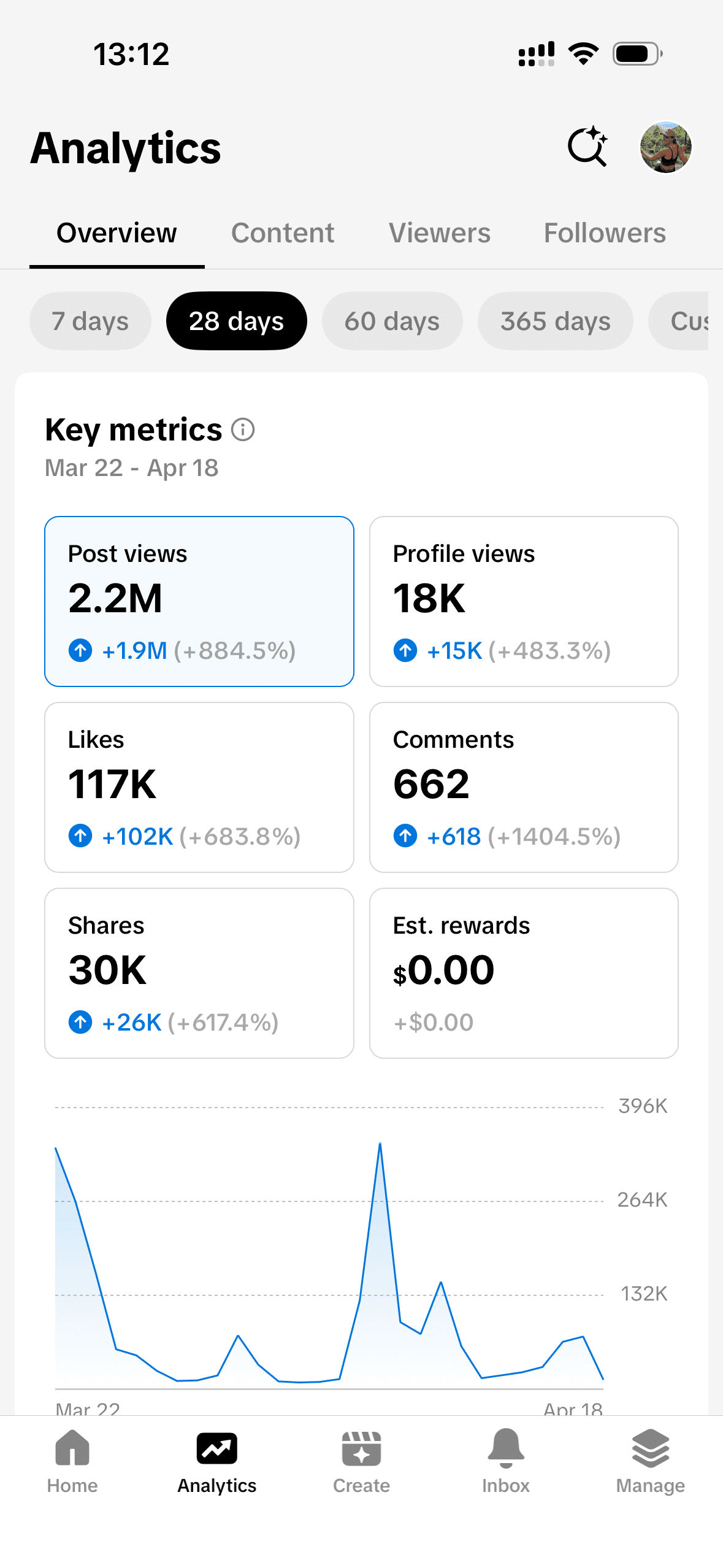Screen dimensions: 723x1568
Task: Select the Shares metric card
Action: 199,973
